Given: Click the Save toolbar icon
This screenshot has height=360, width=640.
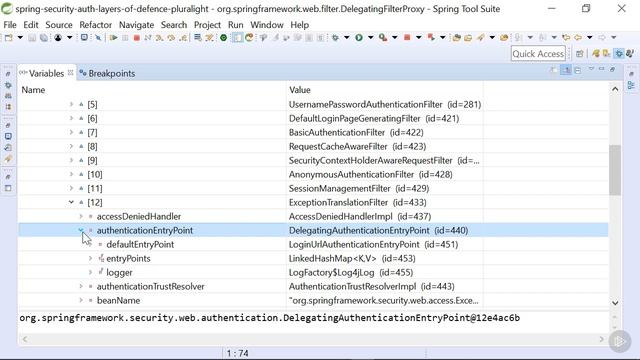Looking at the screenshot, I should point(32,38).
